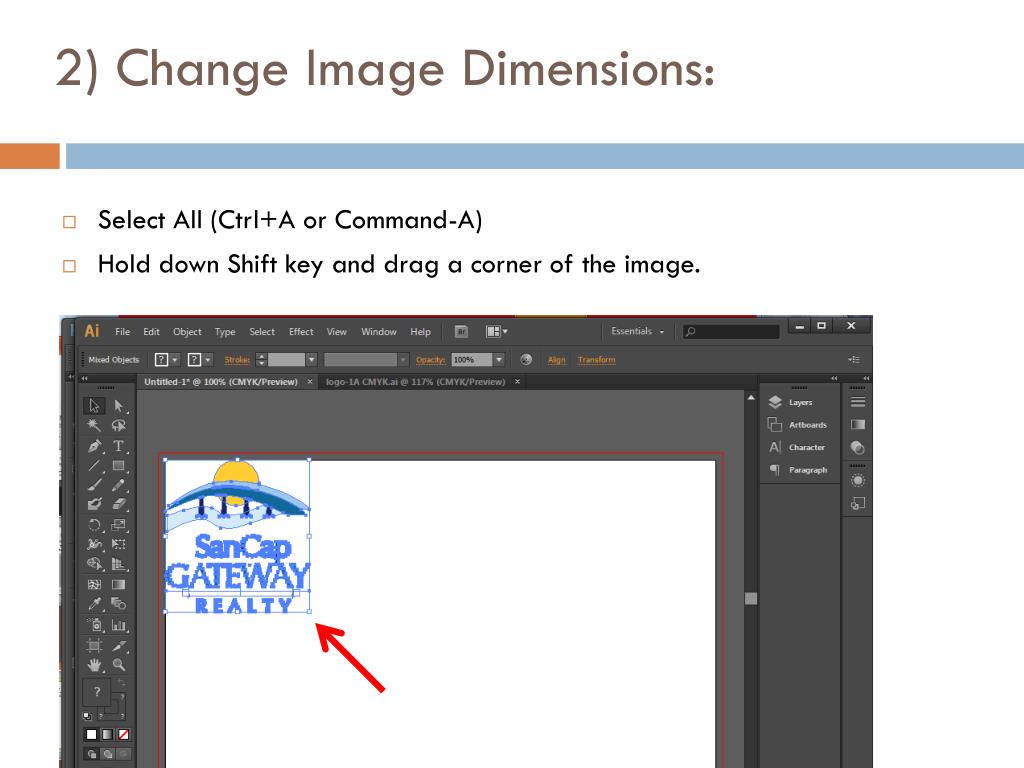Select the Free Transform tool
The height and width of the screenshot is (768, 1024).
pos(119,544)
